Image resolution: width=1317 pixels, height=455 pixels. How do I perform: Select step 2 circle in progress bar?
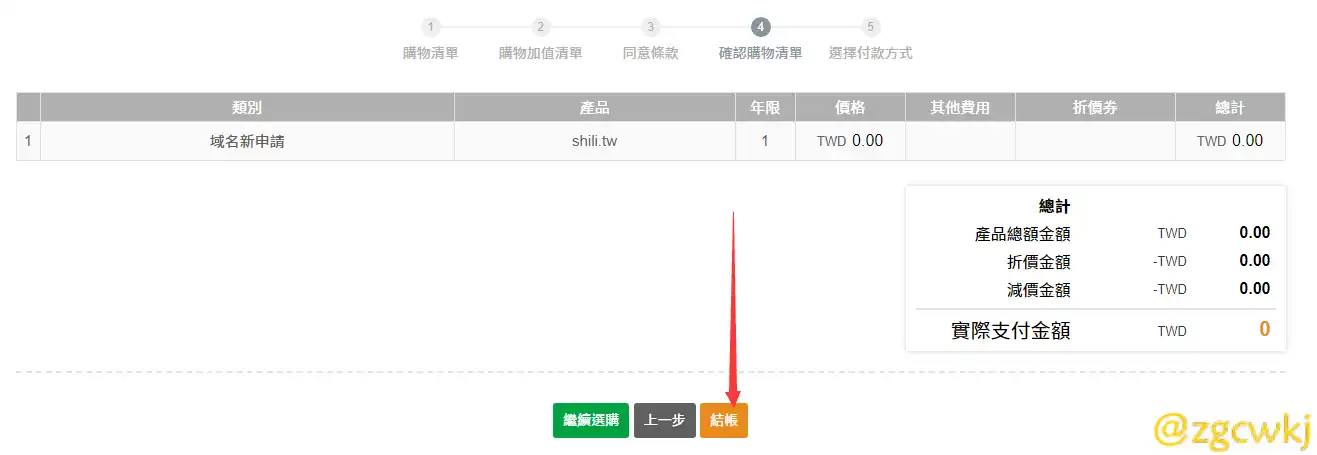coord(540,27)
